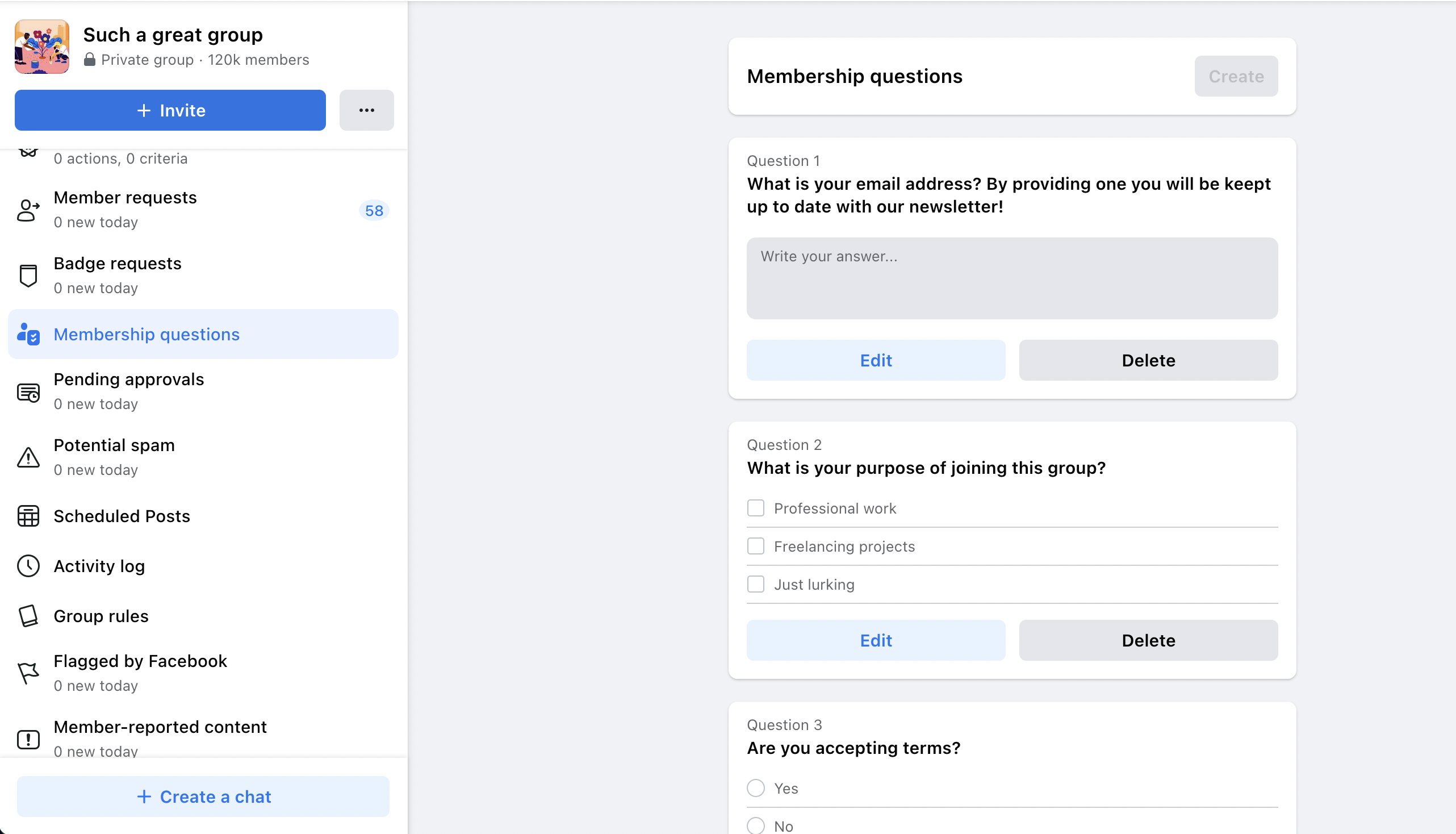Click the group profile picture thumbnail
Image resolution: width=1456 pixels, height=834 pixels.
pyautogui.click(x=42, y=47)
